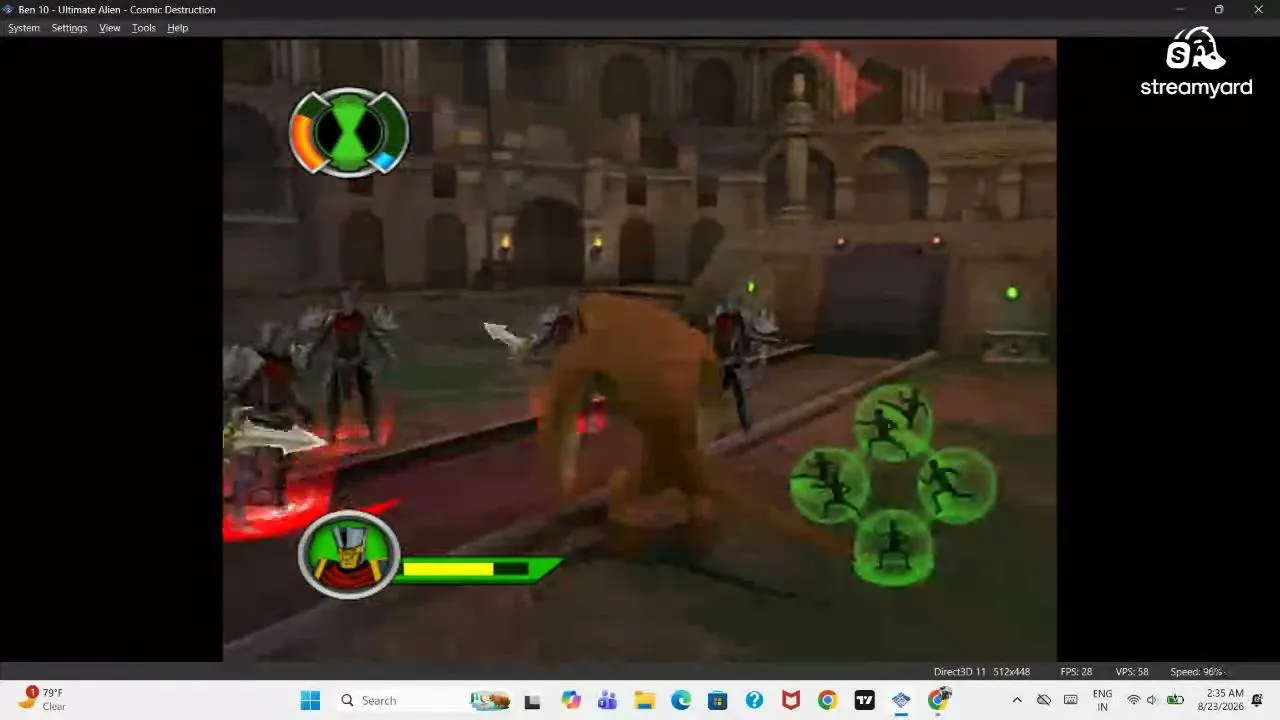Click the FPS: 28 status bar readout
Image resolution: width=1280 pixels, height=720 pixels.
(x=1076, y=672)
